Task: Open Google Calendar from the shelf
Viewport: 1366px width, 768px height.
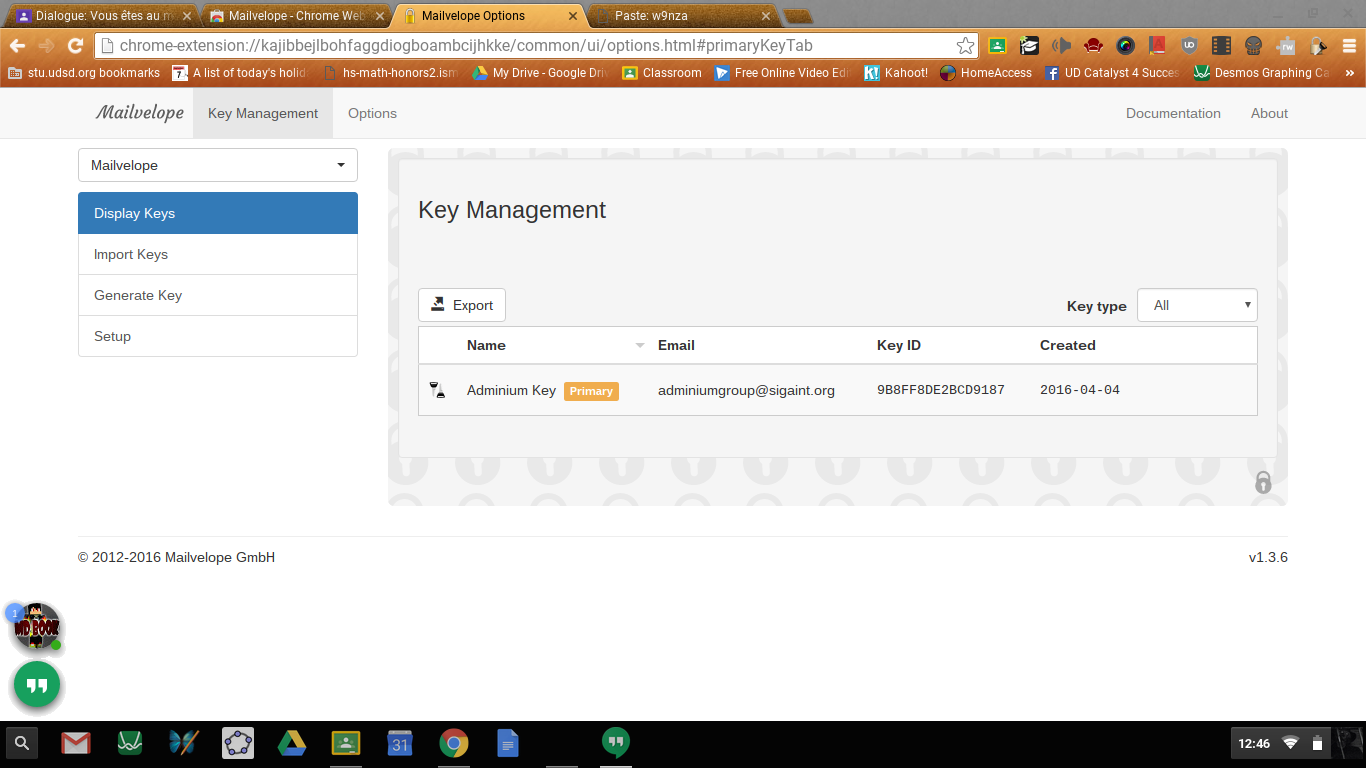Action: (400, 743)
